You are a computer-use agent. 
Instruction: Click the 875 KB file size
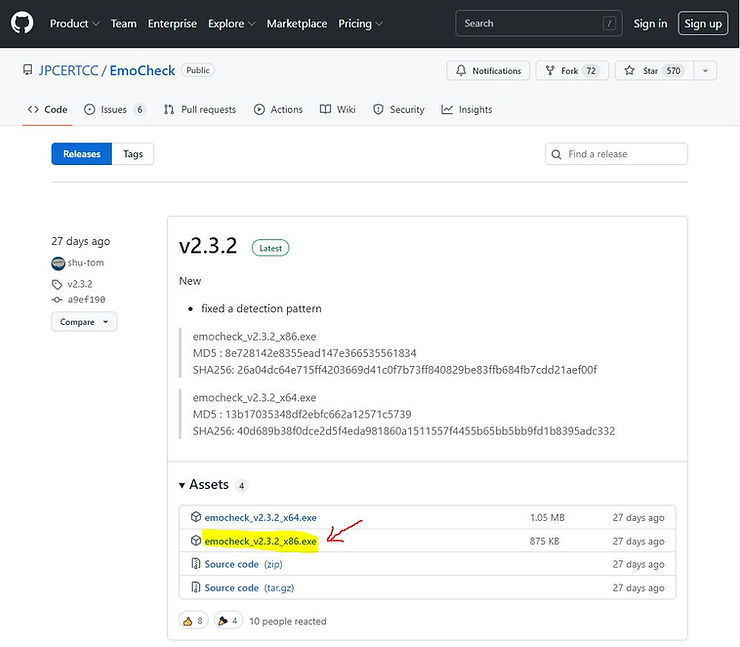[x=544, y=541]
